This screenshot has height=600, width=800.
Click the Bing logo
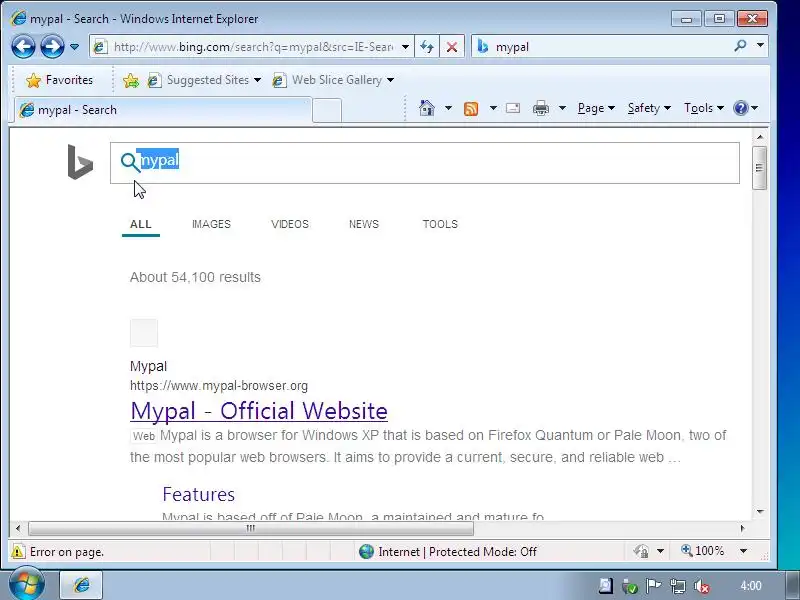[x=80, y=162]
